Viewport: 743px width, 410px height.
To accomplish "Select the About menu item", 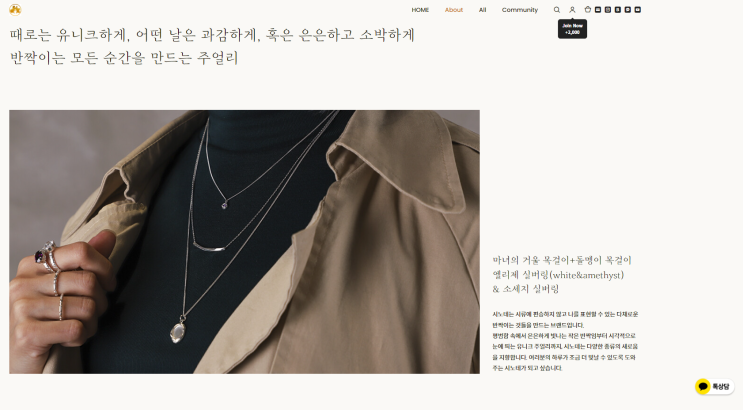I will click(454, 10).
